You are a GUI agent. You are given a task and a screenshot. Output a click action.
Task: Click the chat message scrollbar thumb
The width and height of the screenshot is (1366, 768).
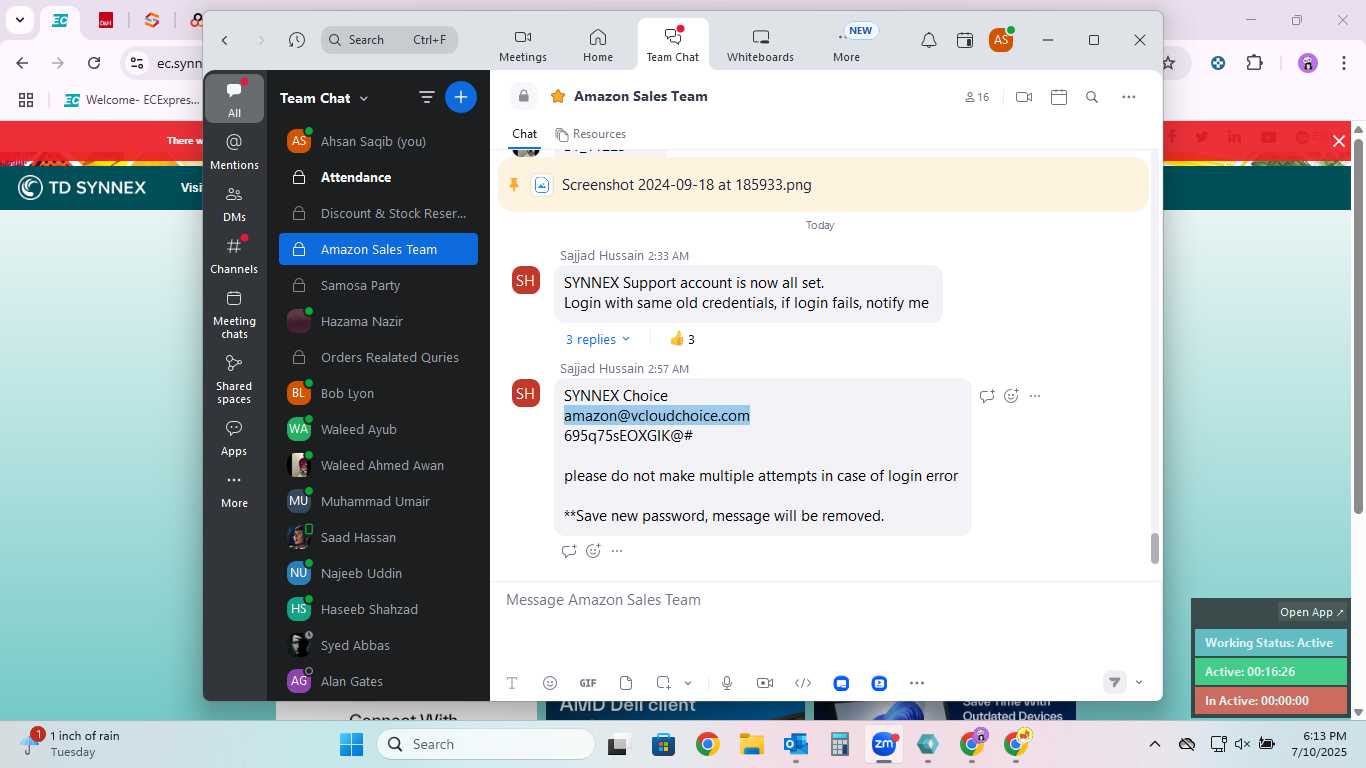tap(1155, 549)
